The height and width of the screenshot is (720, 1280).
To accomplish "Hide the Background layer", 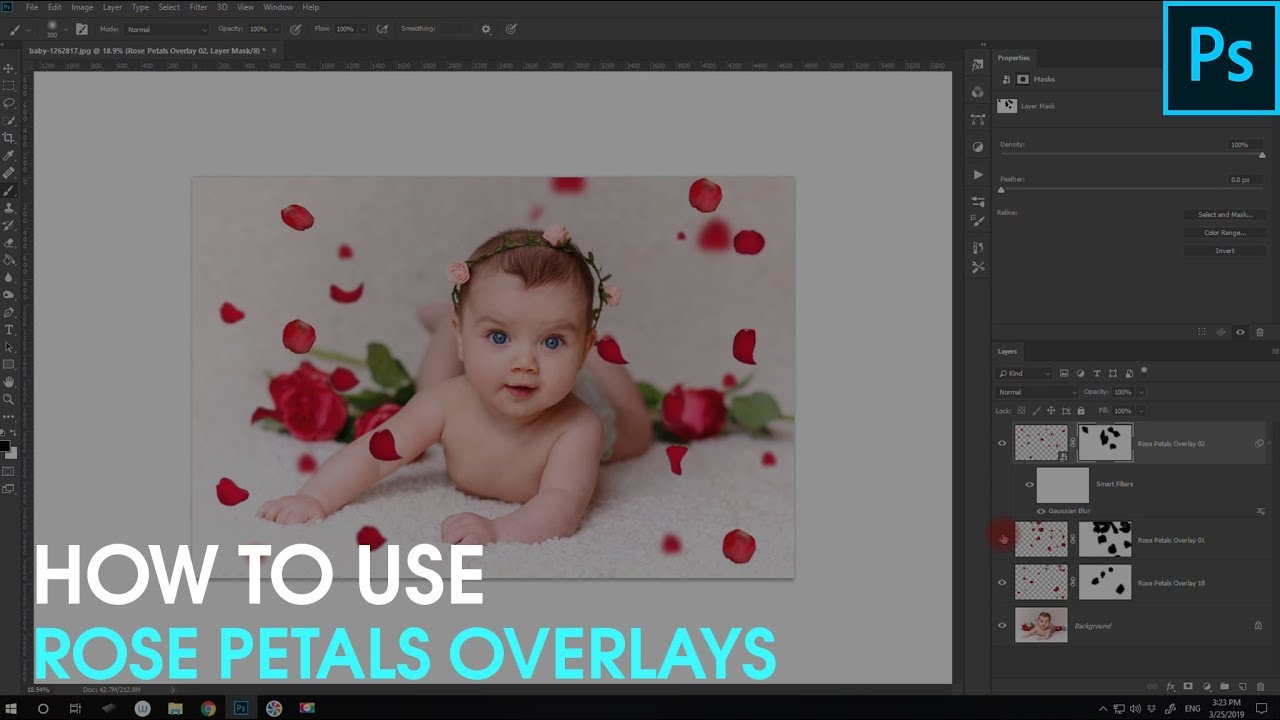I will click(x=1002, y=625).
